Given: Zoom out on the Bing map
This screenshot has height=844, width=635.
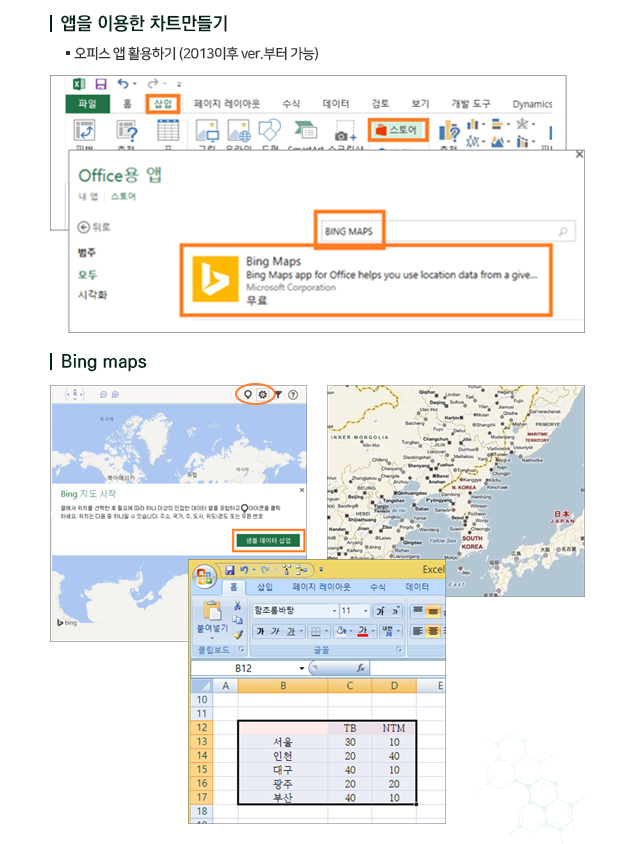Looking at the screenshot, I should pyautogui.click(x=103, y=395).
